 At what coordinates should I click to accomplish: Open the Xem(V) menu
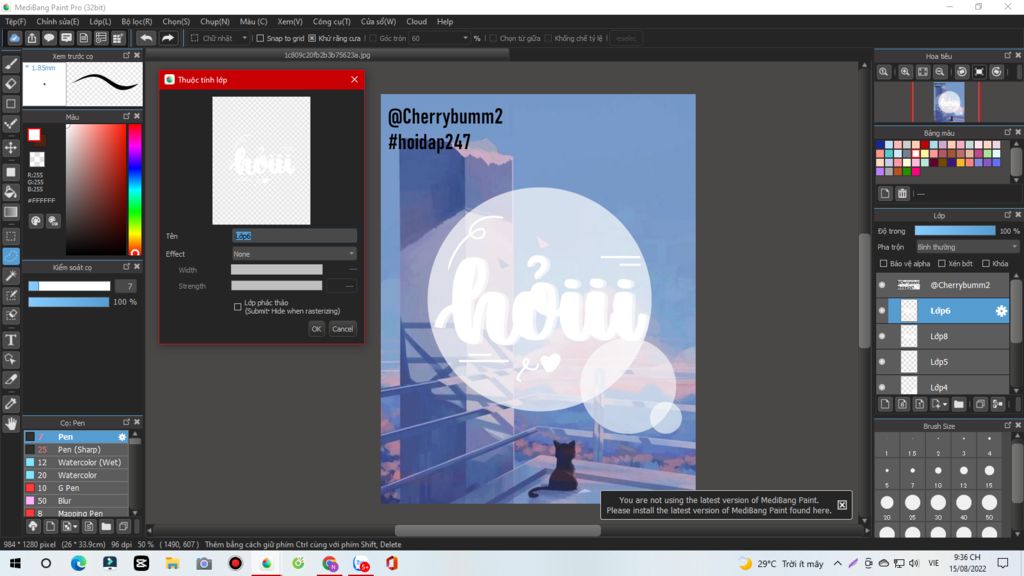(x=289, y=22)
